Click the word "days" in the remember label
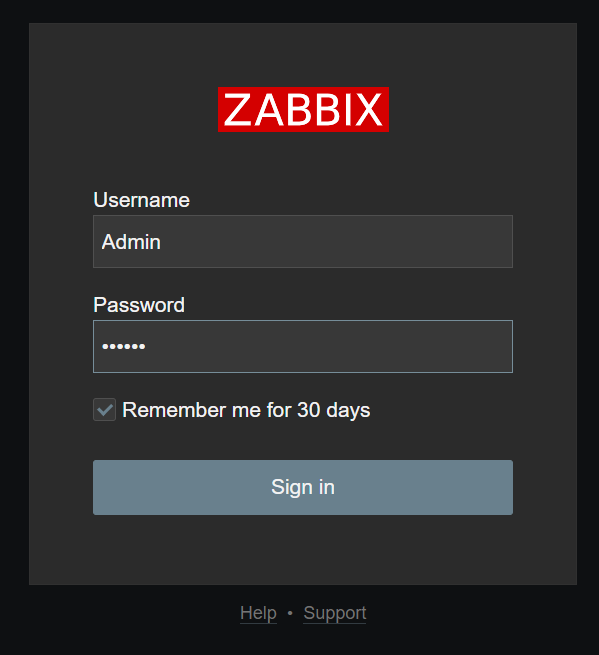Viewport: 599px width, 655px height. point(348,410)
